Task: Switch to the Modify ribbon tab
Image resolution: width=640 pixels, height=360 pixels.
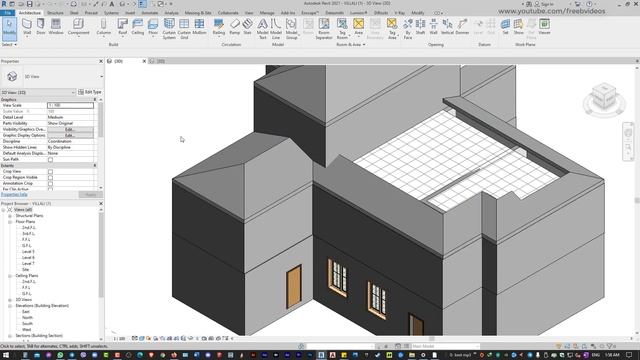Action: (x=418, y=13)
